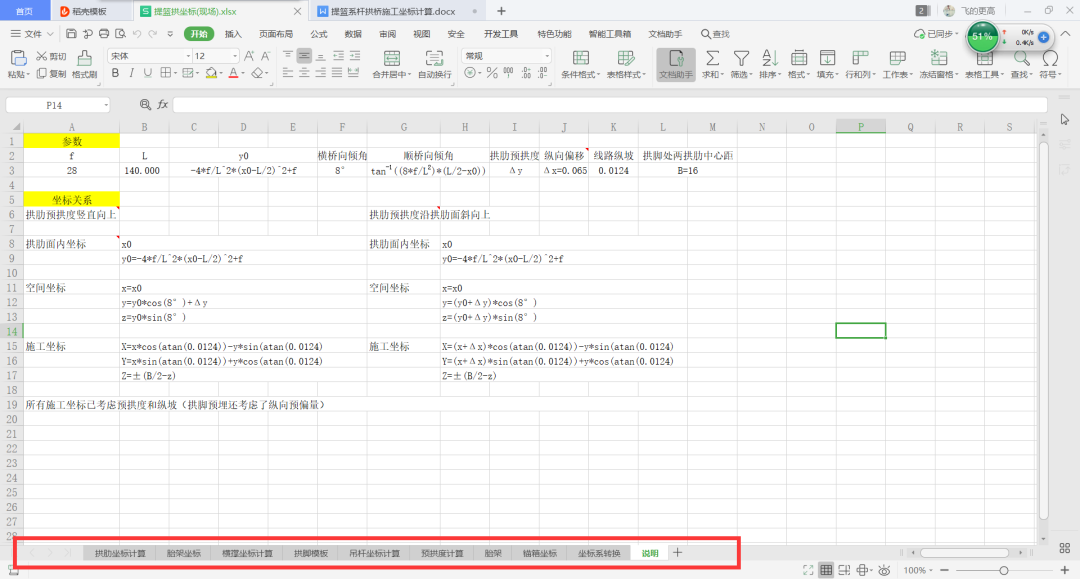
Task: Open the font name dropdown 宋体
Action: 188,56
